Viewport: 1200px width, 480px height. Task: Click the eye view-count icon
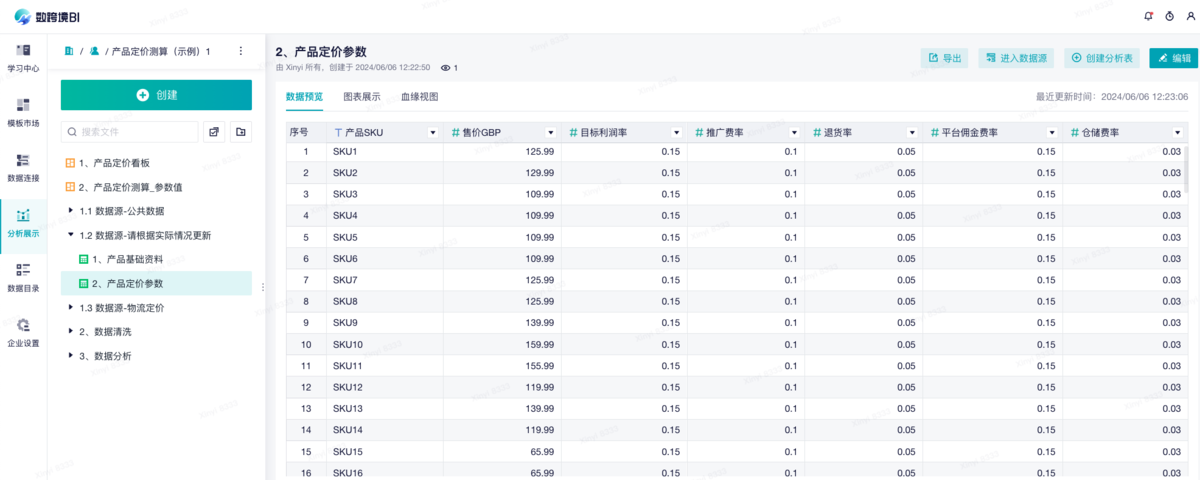pos(445,67)
